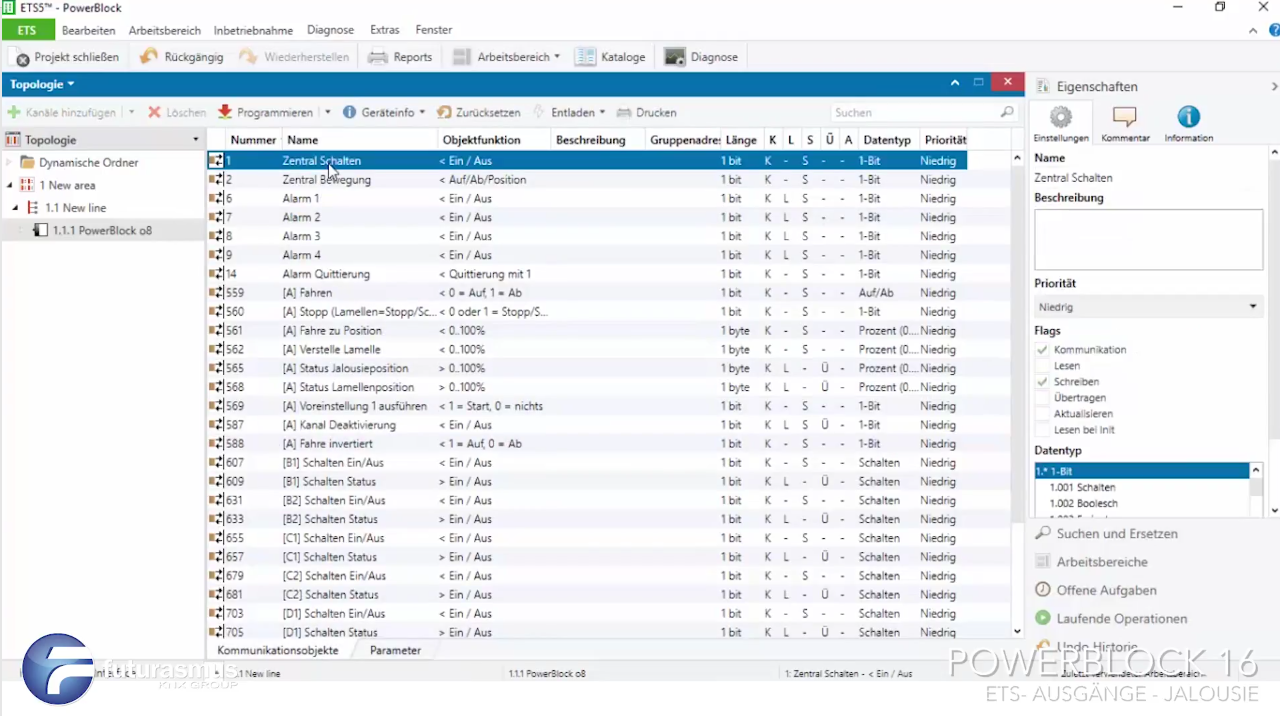Open the Kommentar panel icon
Image resolution: width=1280 pixels, height=716 pixels.
click(1125, 118)
